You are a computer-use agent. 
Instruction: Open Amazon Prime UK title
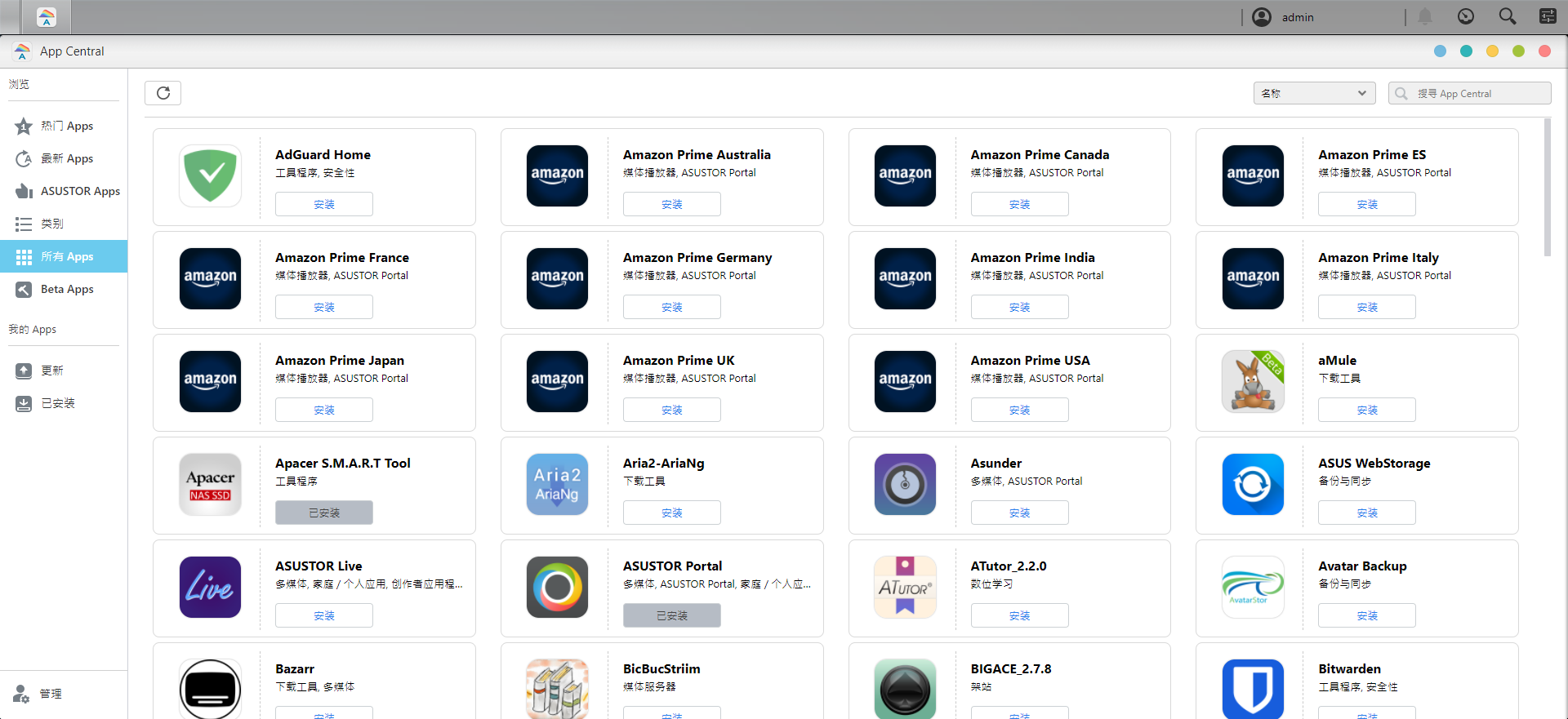[679, 360]
